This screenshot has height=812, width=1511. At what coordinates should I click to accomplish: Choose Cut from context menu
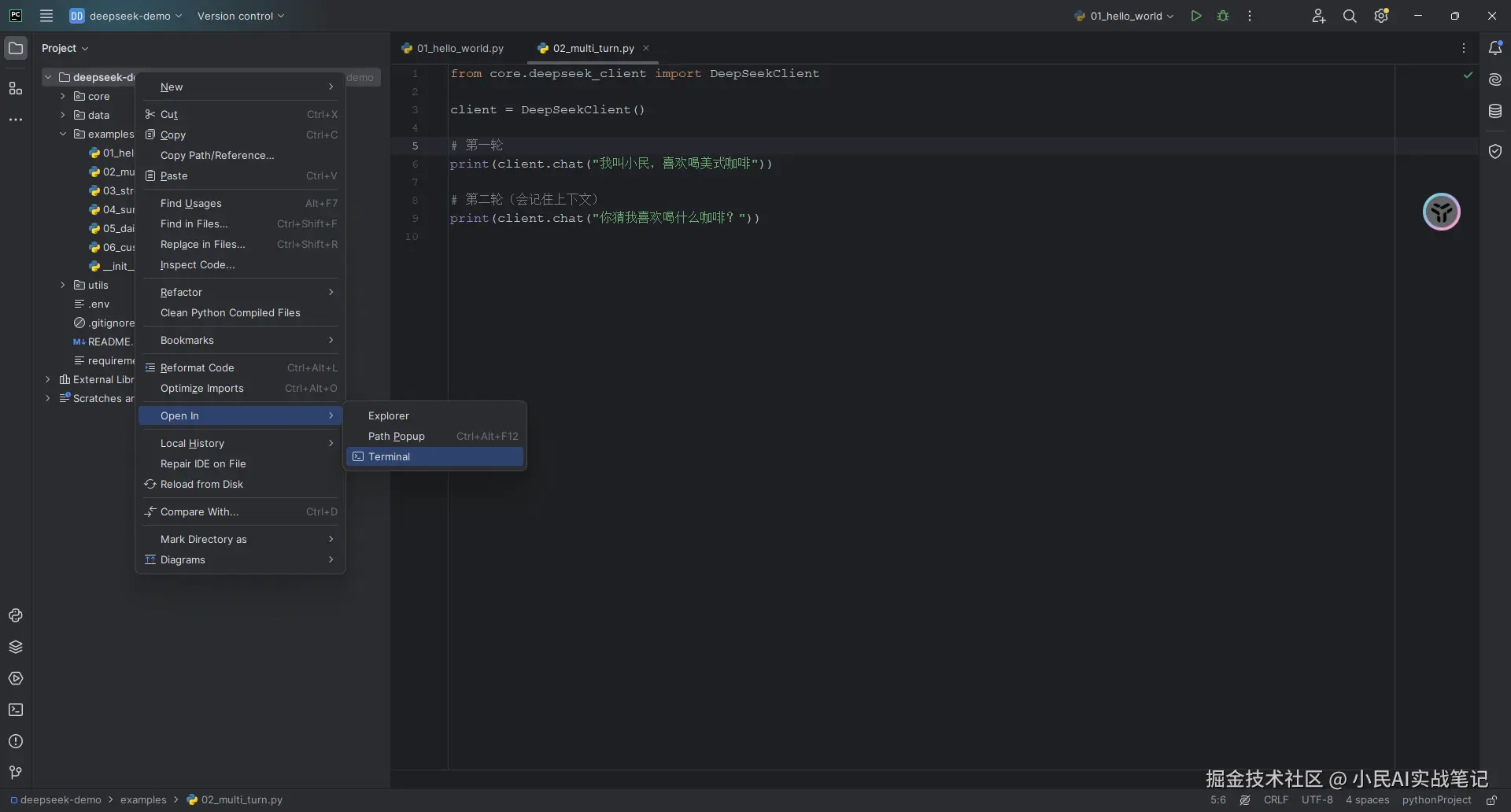[x=241, y=114]
